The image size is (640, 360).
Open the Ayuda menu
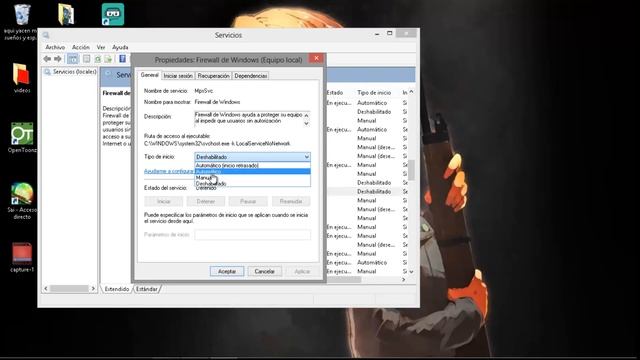pyautogui.click(x=120, y=47)
